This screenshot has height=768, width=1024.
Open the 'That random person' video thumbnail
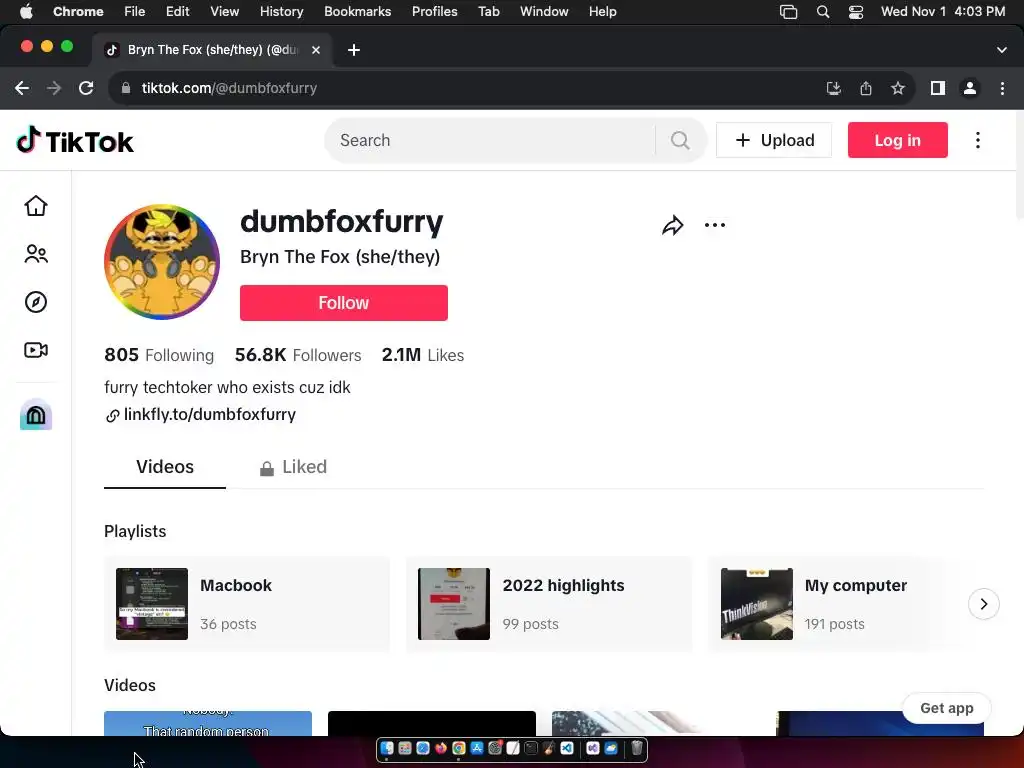[x=208, y=723]
